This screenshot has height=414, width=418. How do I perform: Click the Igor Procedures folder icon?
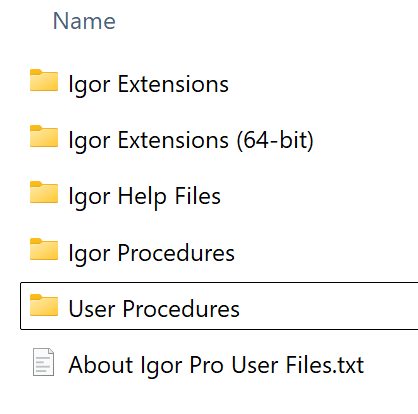(44, 249)
